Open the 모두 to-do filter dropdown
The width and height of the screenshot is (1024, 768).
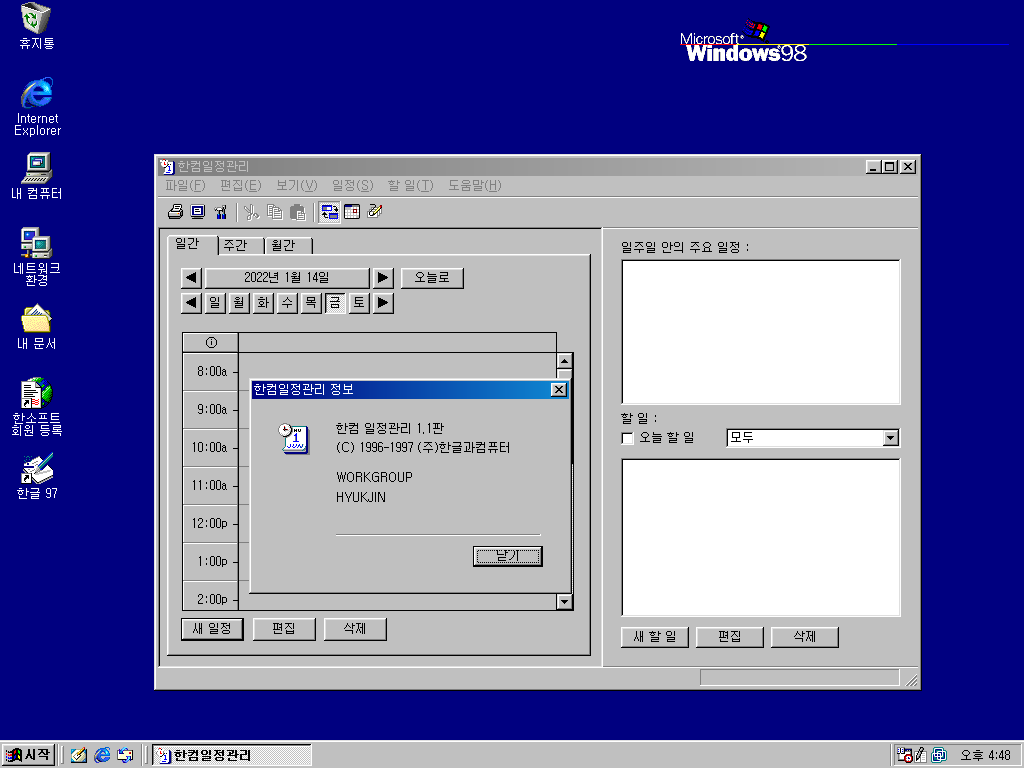coord(891,438)
